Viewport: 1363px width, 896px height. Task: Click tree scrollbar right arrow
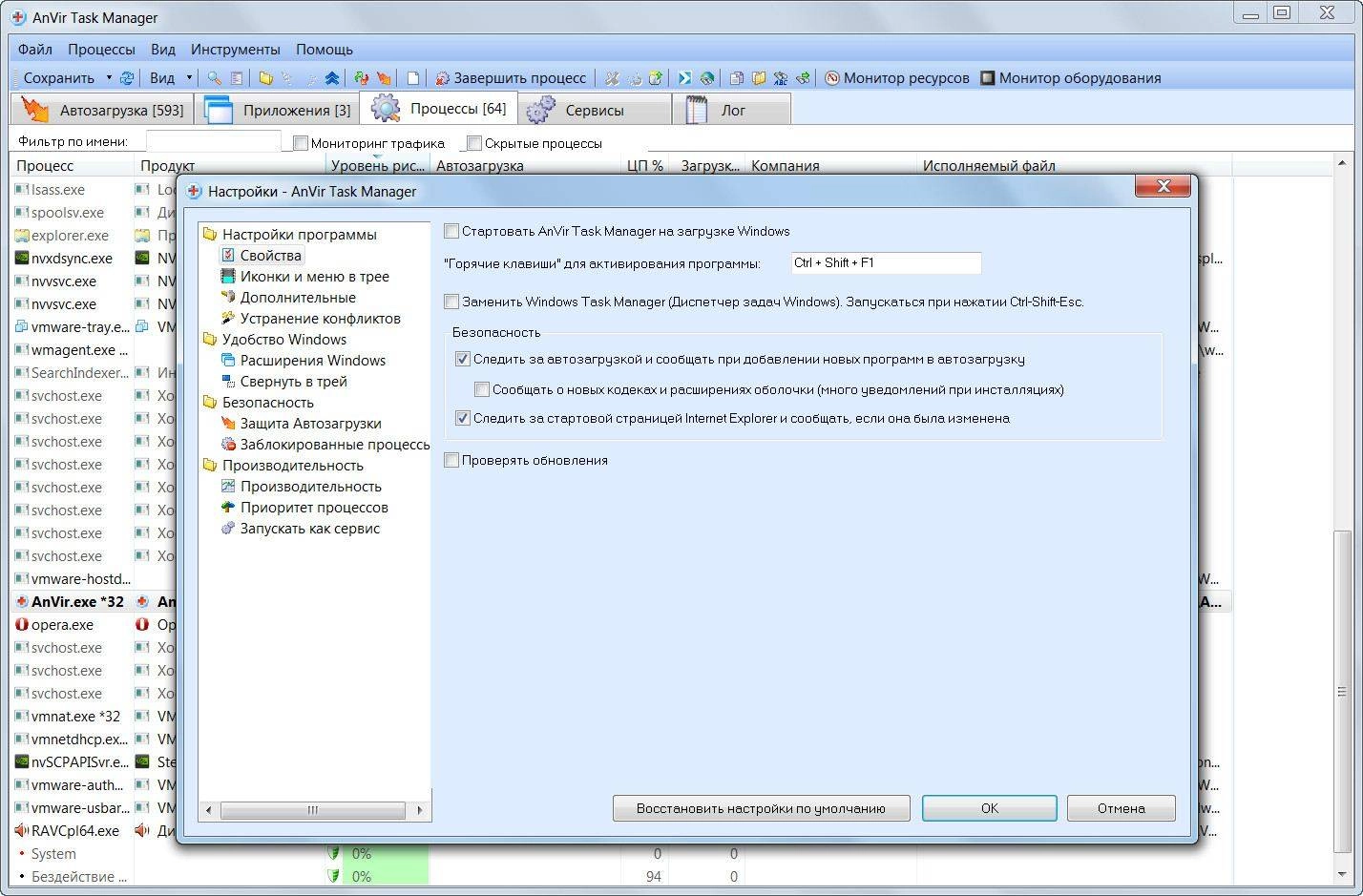(x=421, y=810)
